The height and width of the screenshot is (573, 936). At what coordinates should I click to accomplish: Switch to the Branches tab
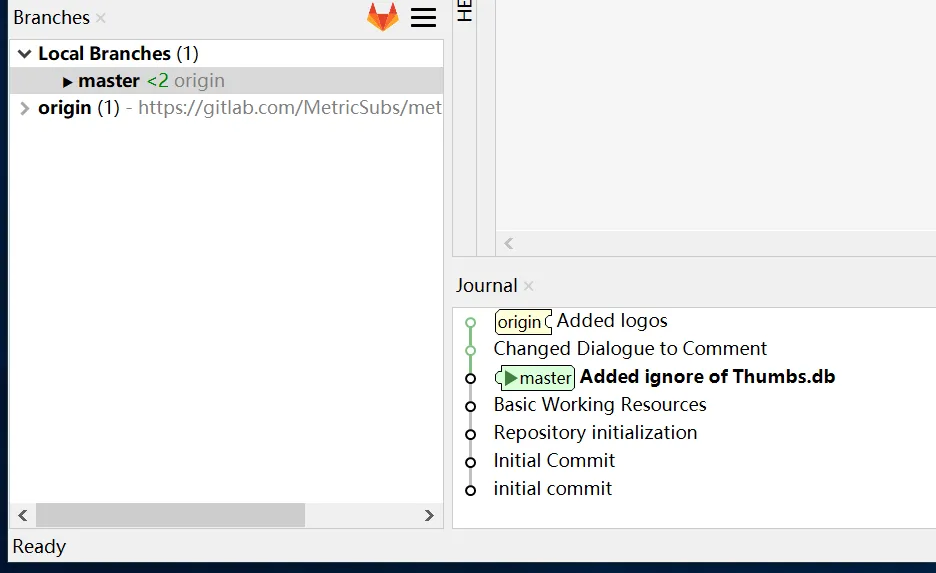point(51,18)
